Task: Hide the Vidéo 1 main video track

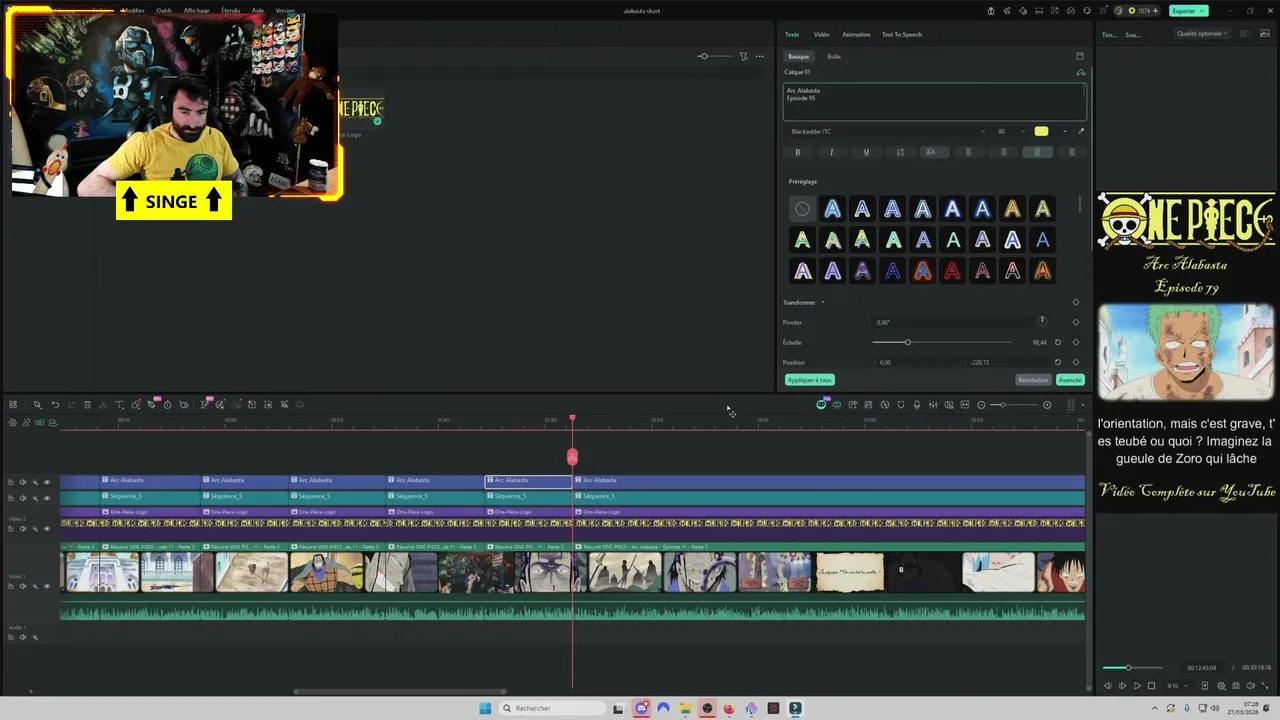Action: [x=46, y=586]
